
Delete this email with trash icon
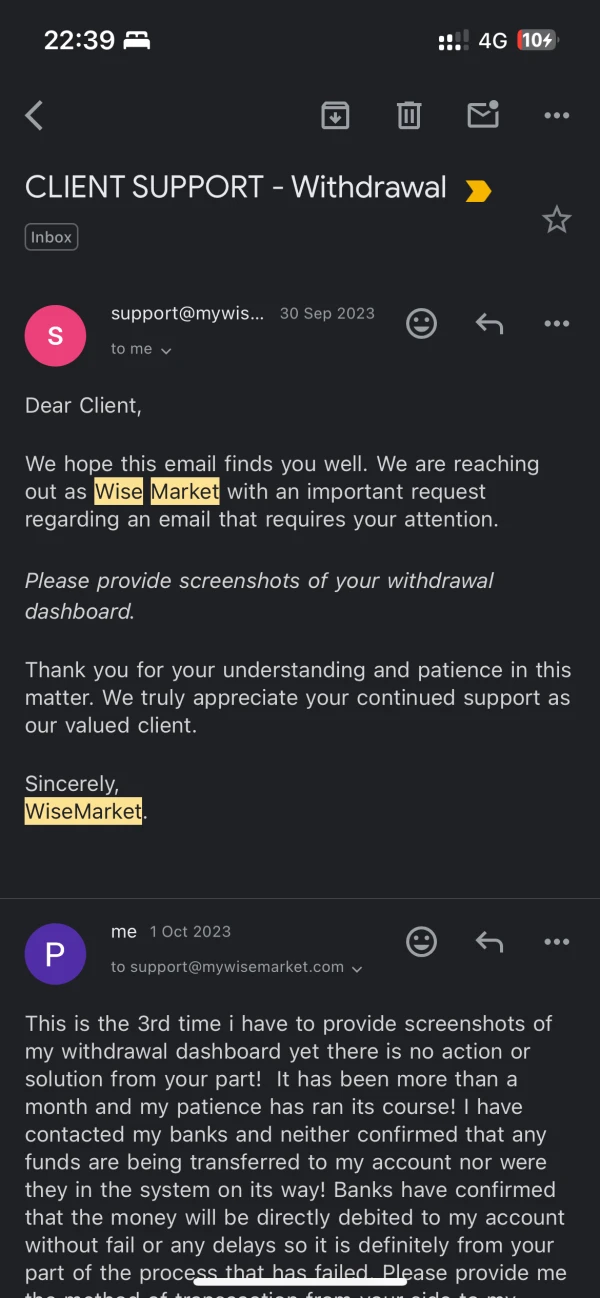coord(409,116)
